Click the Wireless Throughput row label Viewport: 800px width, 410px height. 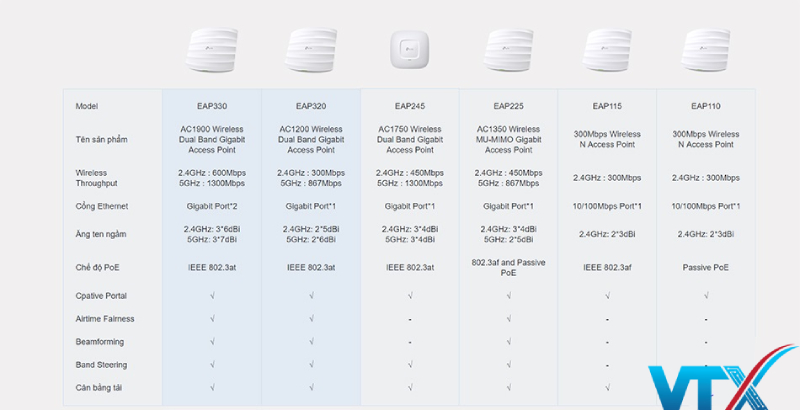(96, 178)
